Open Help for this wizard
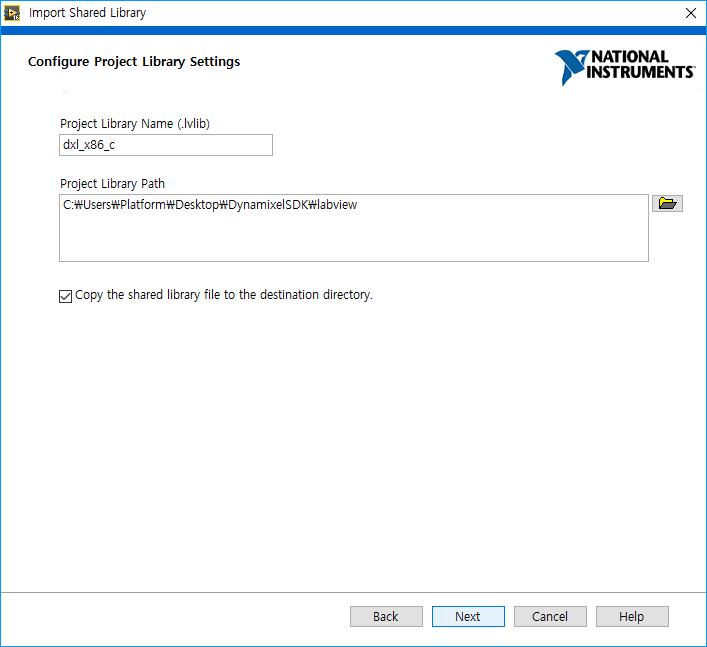The width and height of the screenshot is (707, 647). (632, 616)
